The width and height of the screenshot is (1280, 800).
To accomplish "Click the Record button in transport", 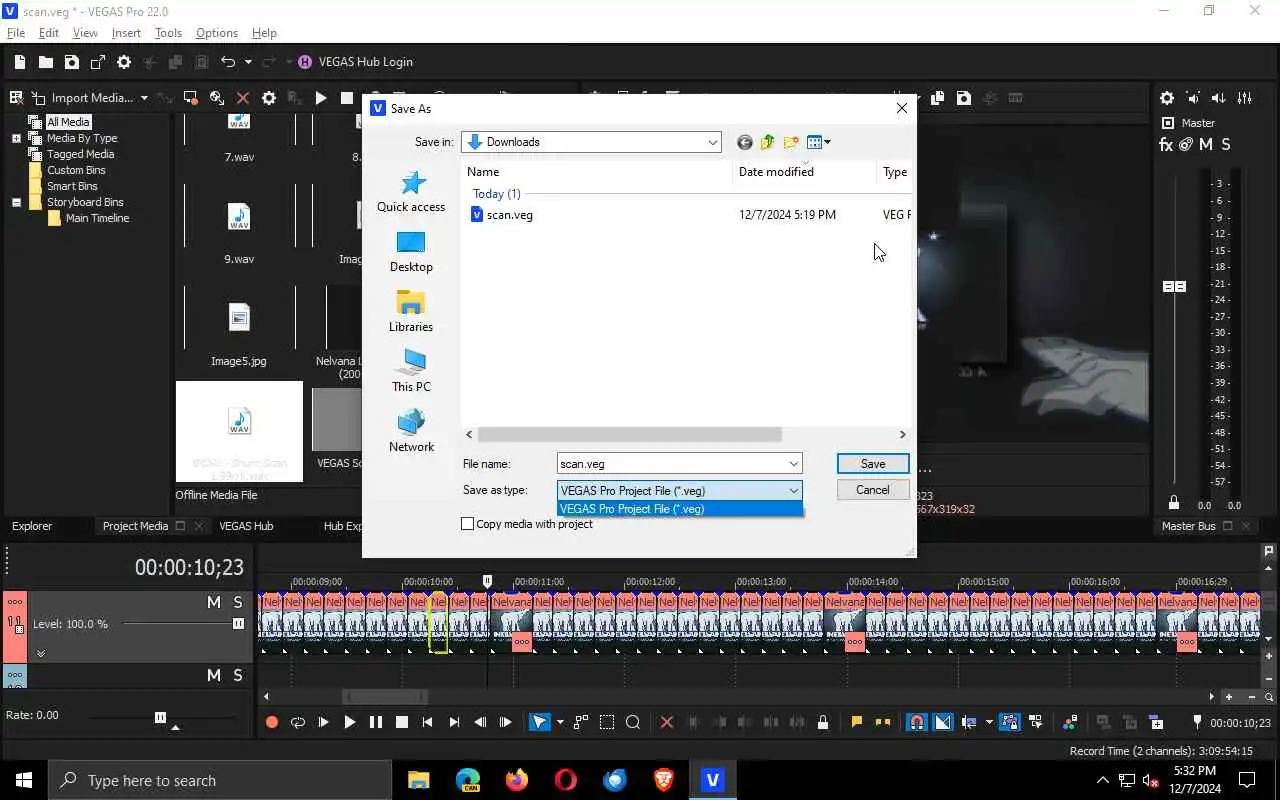I will pyautogui.click(x=271, y=722).
